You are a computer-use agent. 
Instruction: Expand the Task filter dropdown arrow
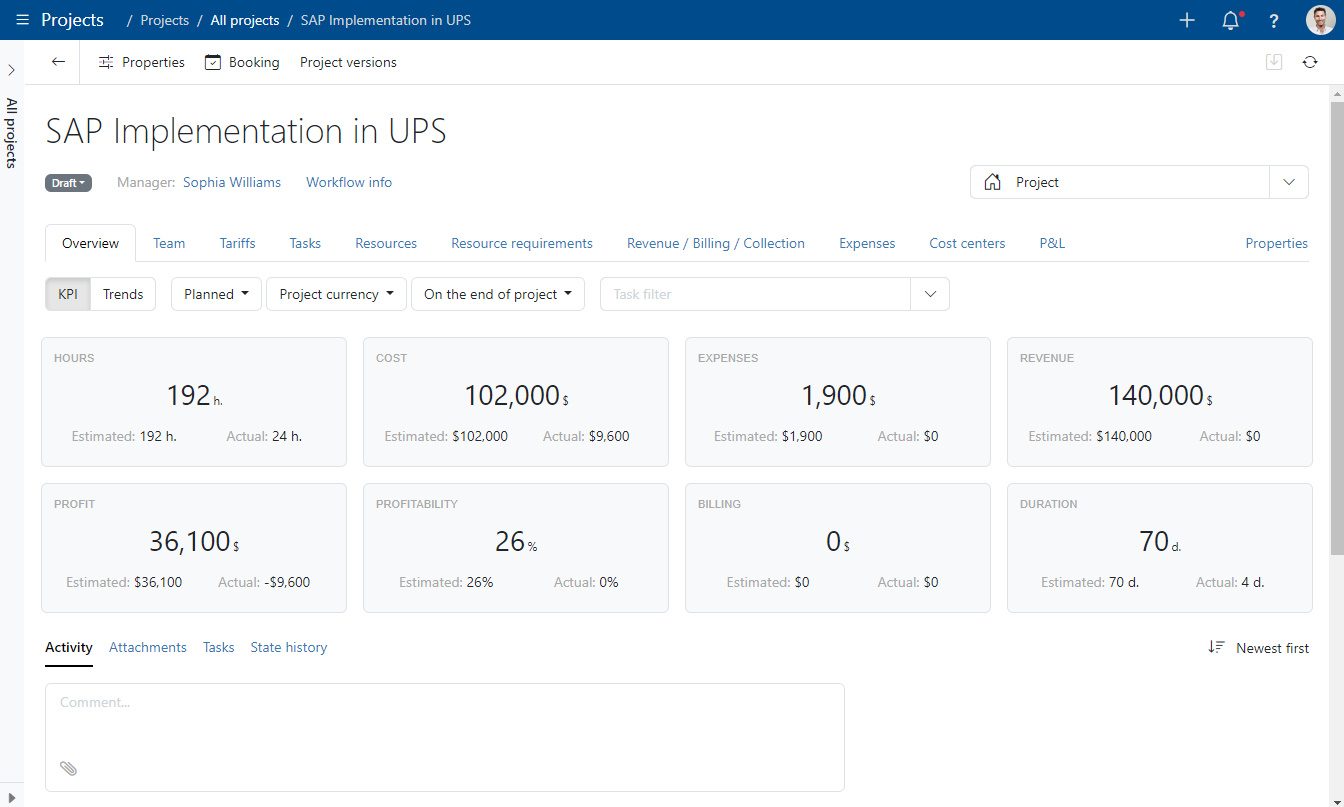930,294
